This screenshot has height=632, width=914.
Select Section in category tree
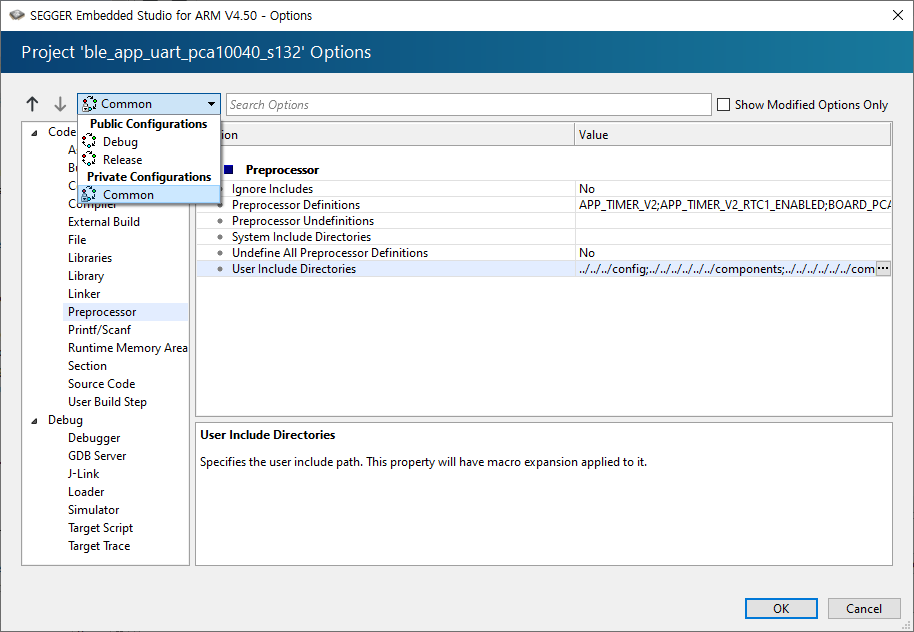[x=87, y=366]
